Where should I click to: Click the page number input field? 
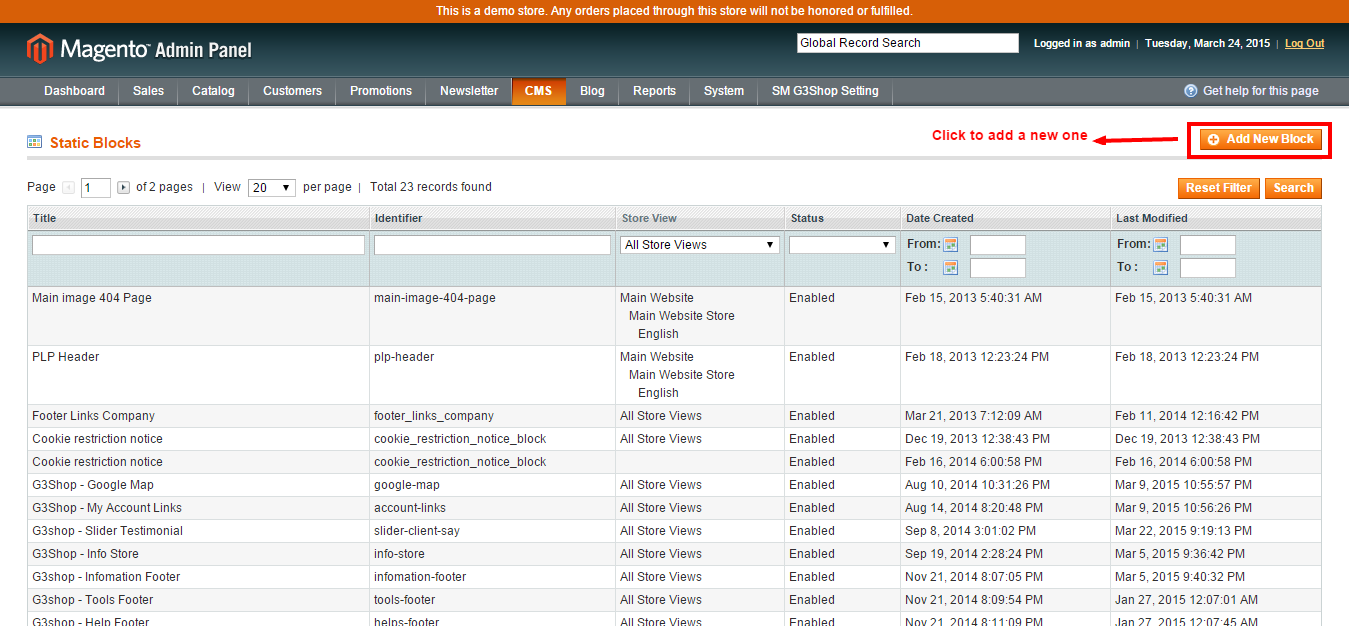[x=96, y=188]
